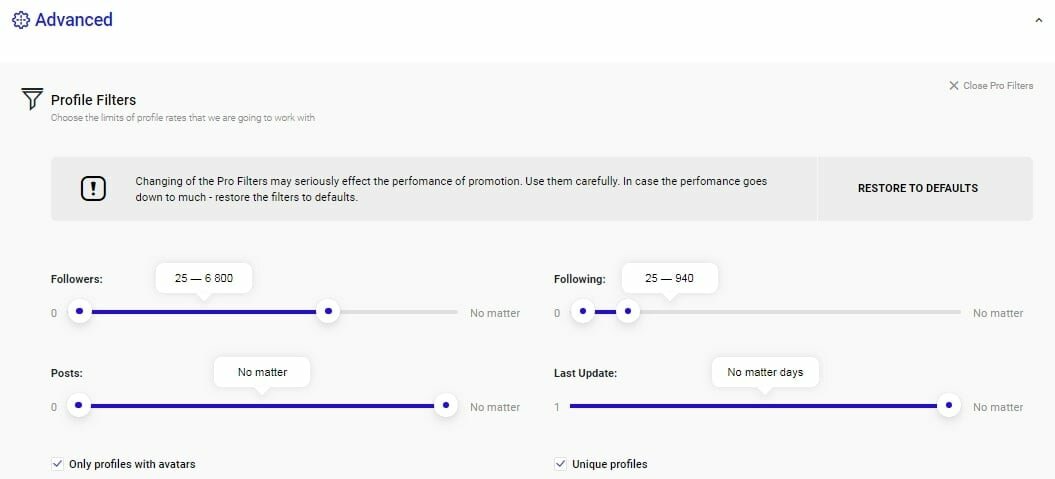Click the X icon beside Close Pro Filters

point(954,86)
